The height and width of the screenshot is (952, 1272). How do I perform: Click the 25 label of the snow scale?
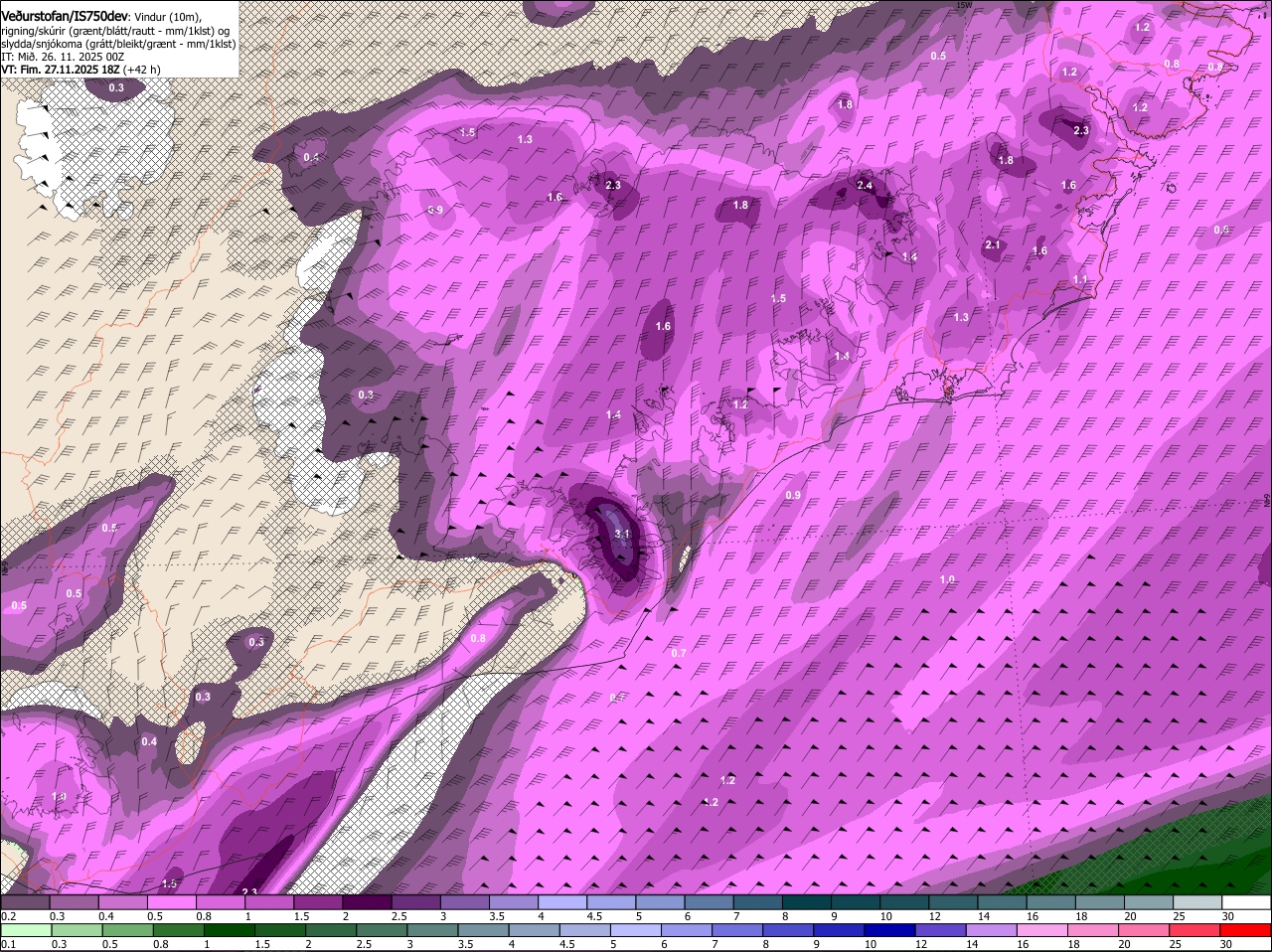point(1180,916)
